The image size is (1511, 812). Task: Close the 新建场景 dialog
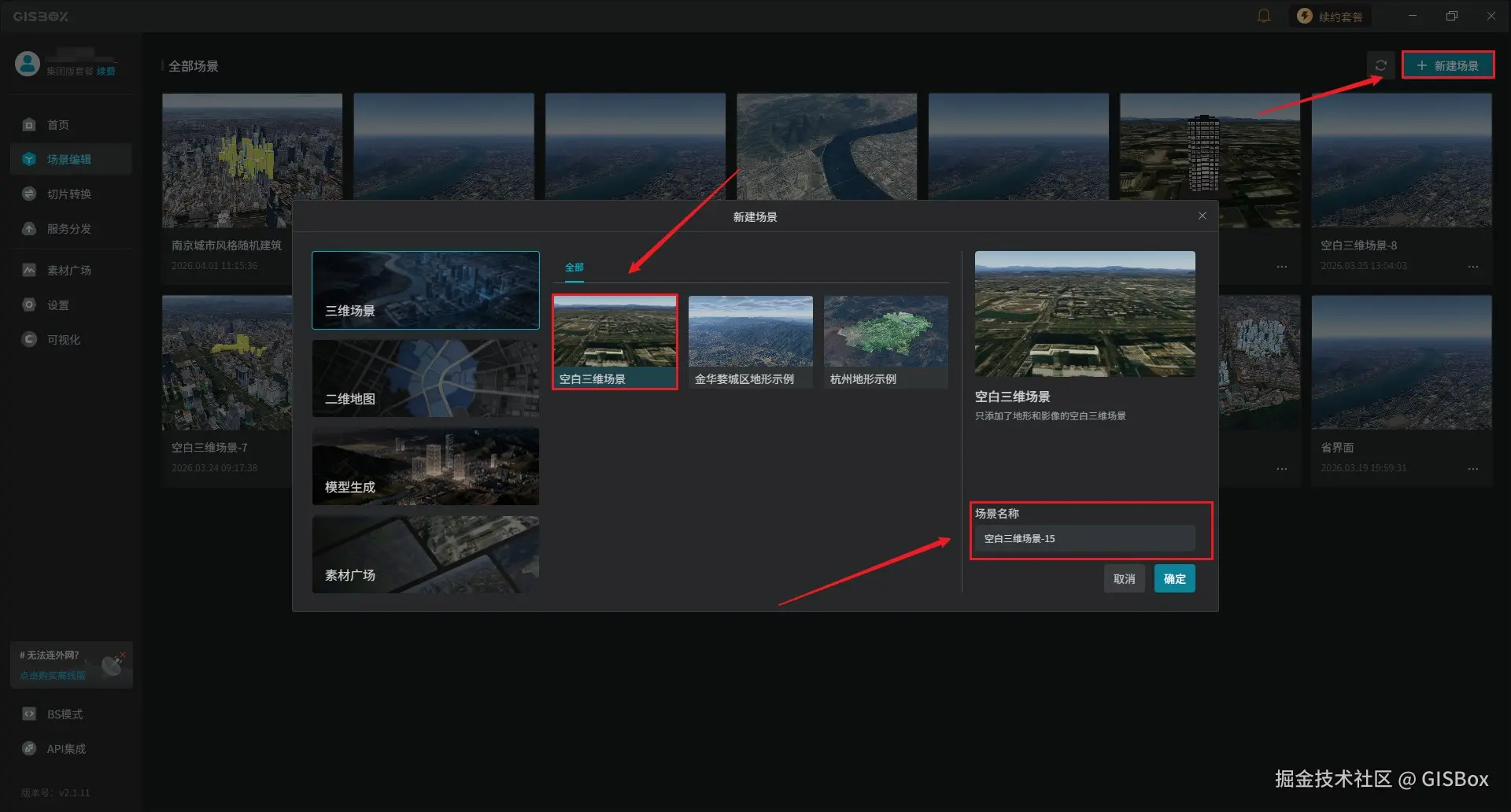(1202, 216)
